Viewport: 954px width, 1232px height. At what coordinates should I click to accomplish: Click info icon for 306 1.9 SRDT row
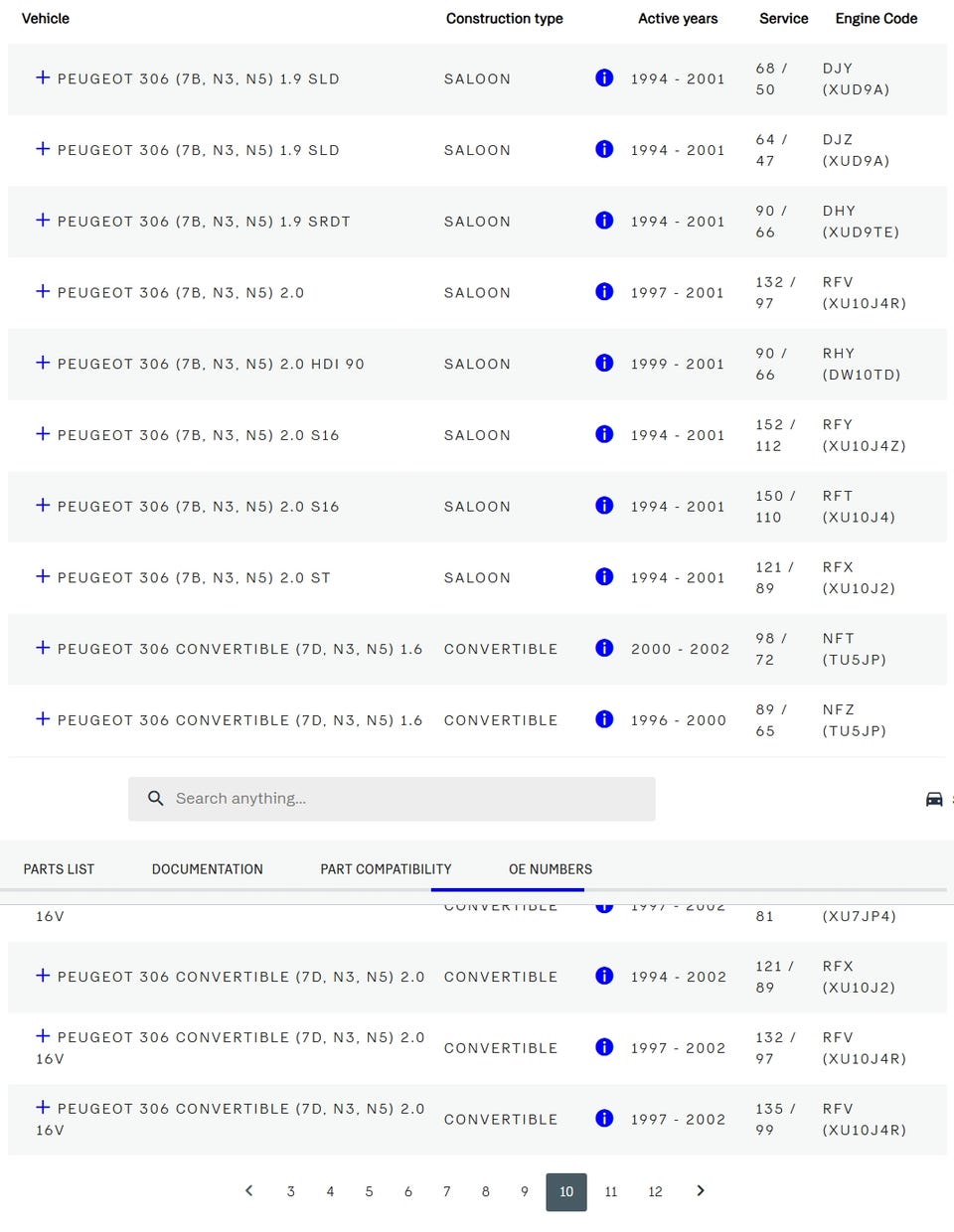(x=604, y=221)
